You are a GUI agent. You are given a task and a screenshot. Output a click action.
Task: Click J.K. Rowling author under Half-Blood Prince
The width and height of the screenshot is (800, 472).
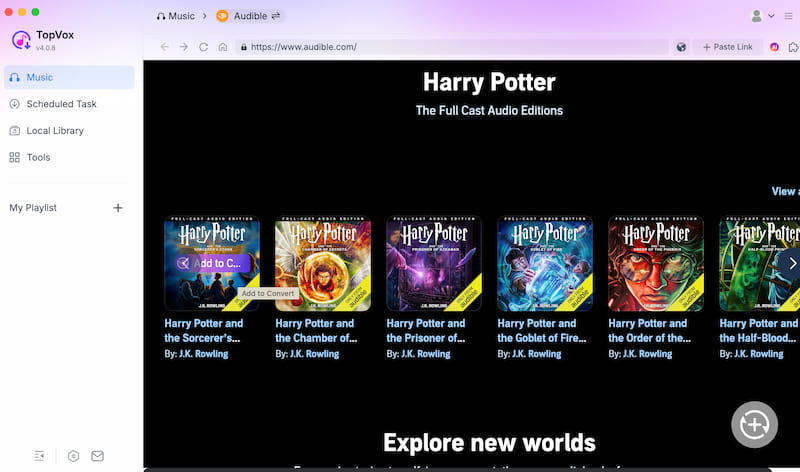click(759, 354)
